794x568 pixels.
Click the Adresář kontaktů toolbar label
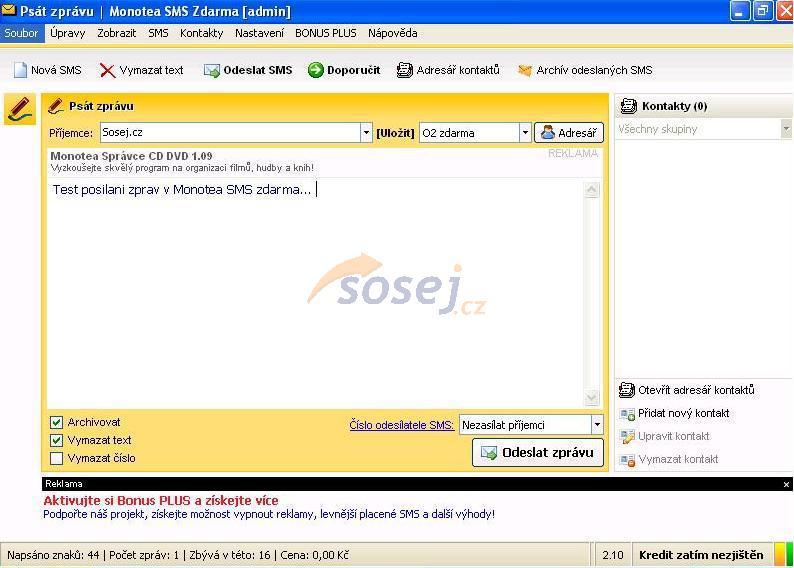458,70
